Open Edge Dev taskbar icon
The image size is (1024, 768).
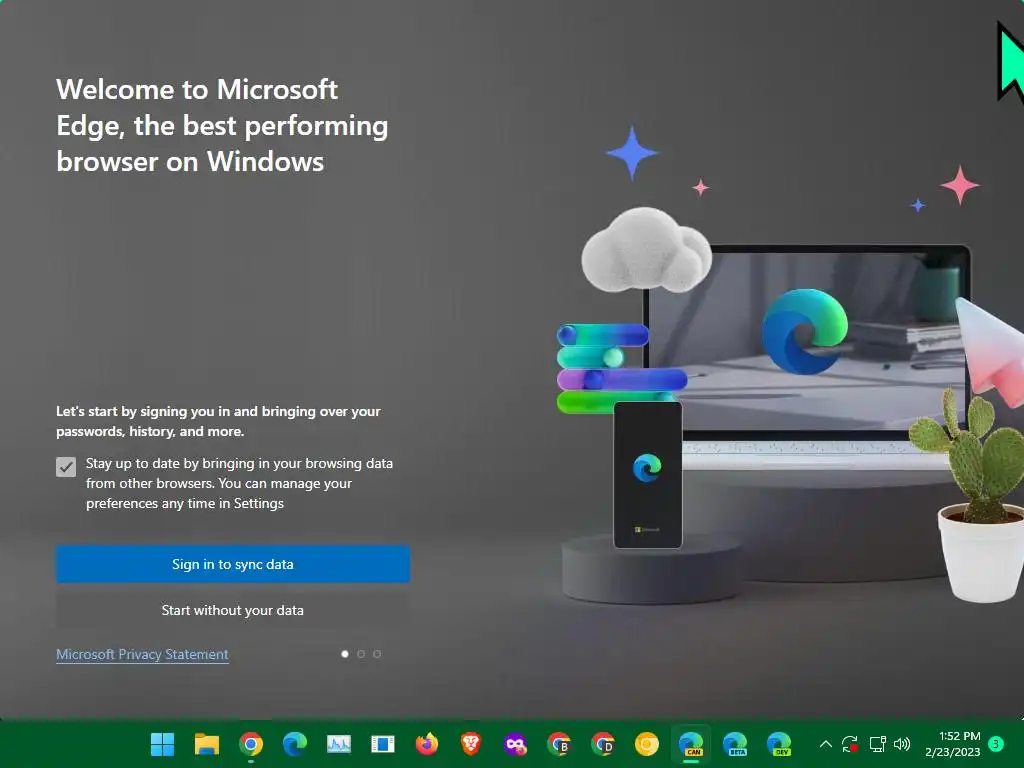(779, 744)
